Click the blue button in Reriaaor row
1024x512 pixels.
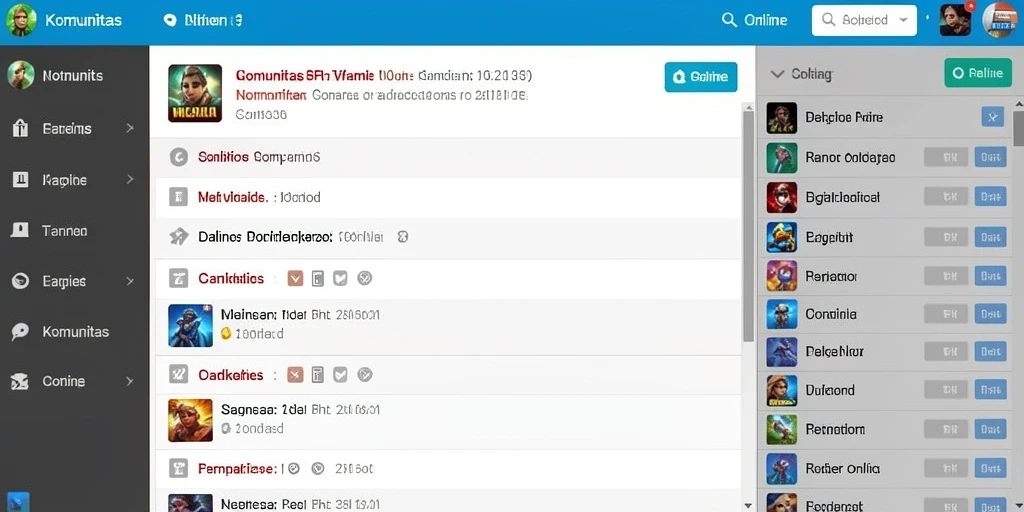[990, 276]
